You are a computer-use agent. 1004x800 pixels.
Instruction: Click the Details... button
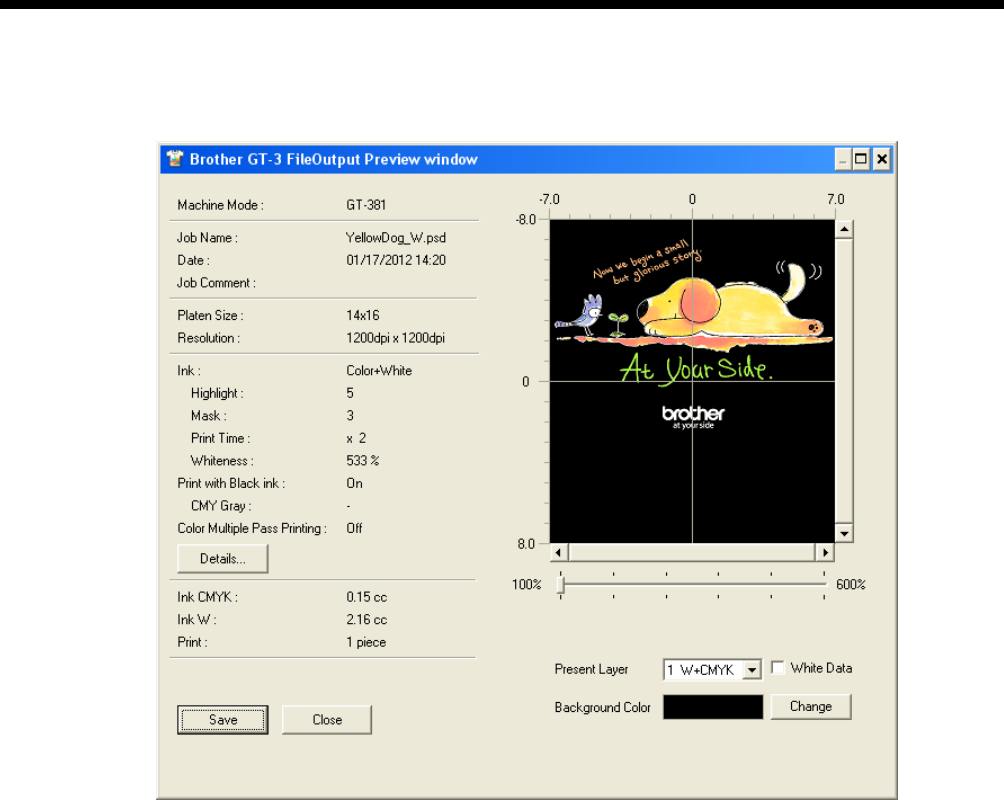(x=222, y=559)
